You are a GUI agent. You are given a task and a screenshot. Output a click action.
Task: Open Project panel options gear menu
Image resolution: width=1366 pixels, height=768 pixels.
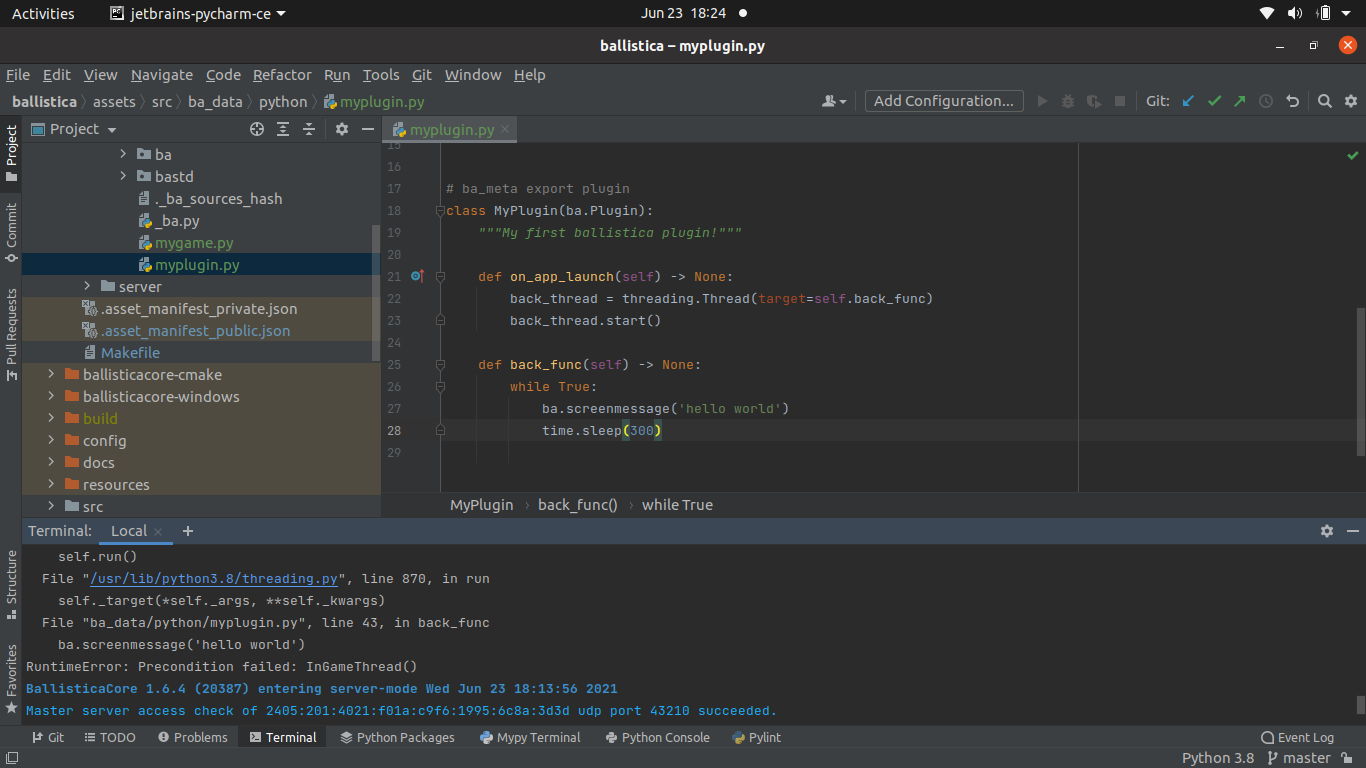coord(339,129)
